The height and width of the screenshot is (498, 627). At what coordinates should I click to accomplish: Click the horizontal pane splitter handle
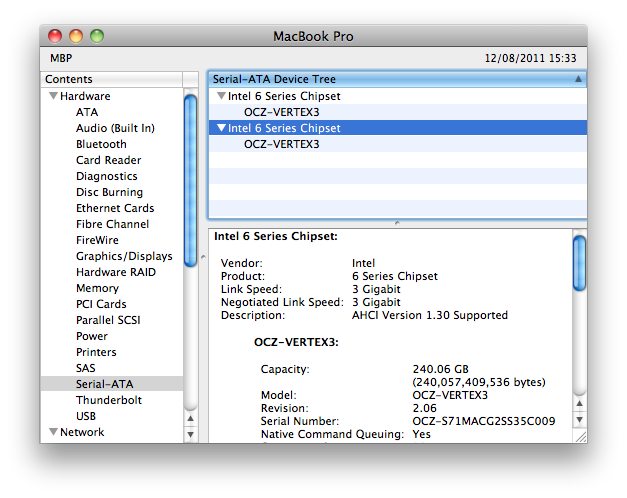397,223
